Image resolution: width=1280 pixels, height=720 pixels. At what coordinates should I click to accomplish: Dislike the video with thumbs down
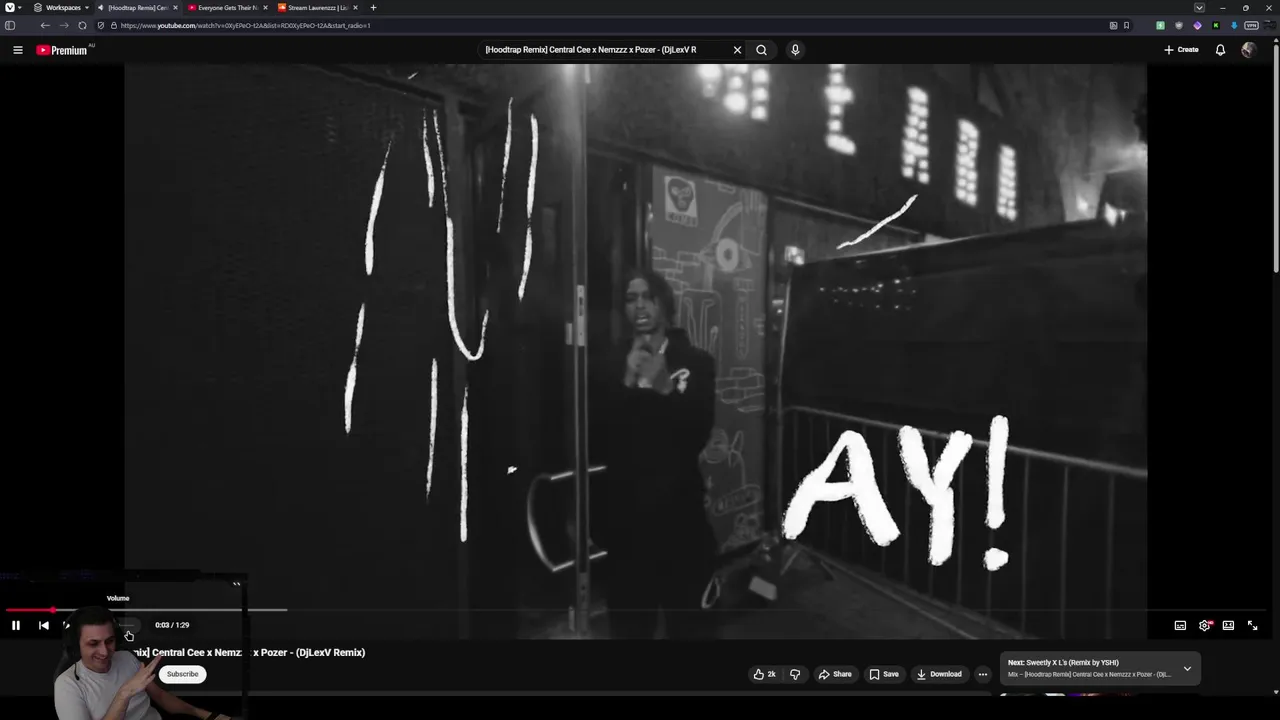(795, 674)
